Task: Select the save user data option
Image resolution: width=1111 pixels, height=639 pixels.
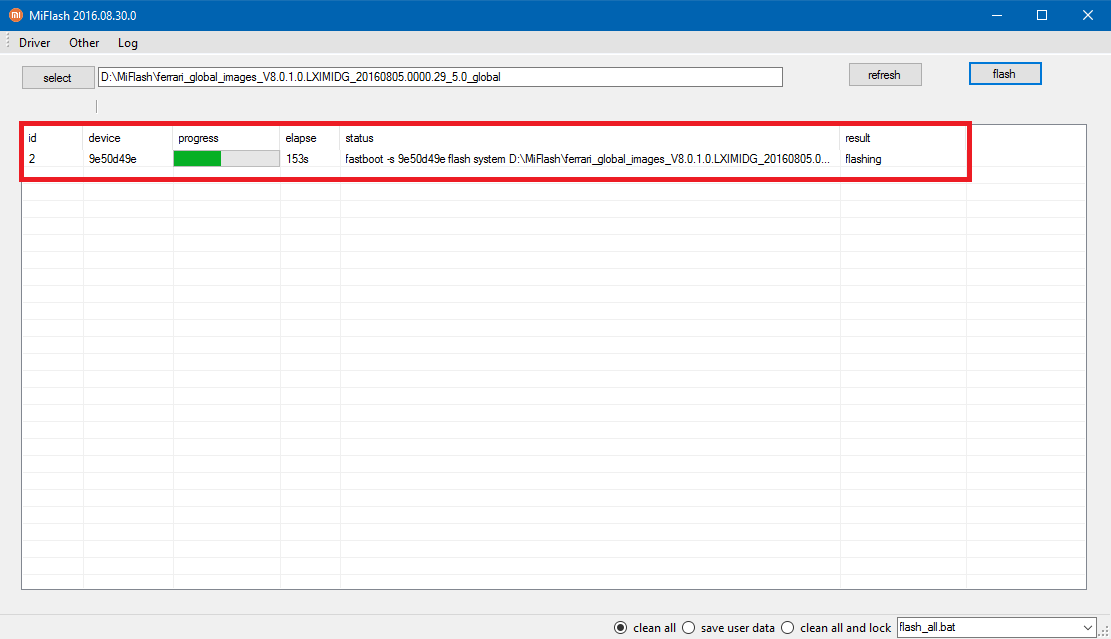Action: [x=728, y=628]
